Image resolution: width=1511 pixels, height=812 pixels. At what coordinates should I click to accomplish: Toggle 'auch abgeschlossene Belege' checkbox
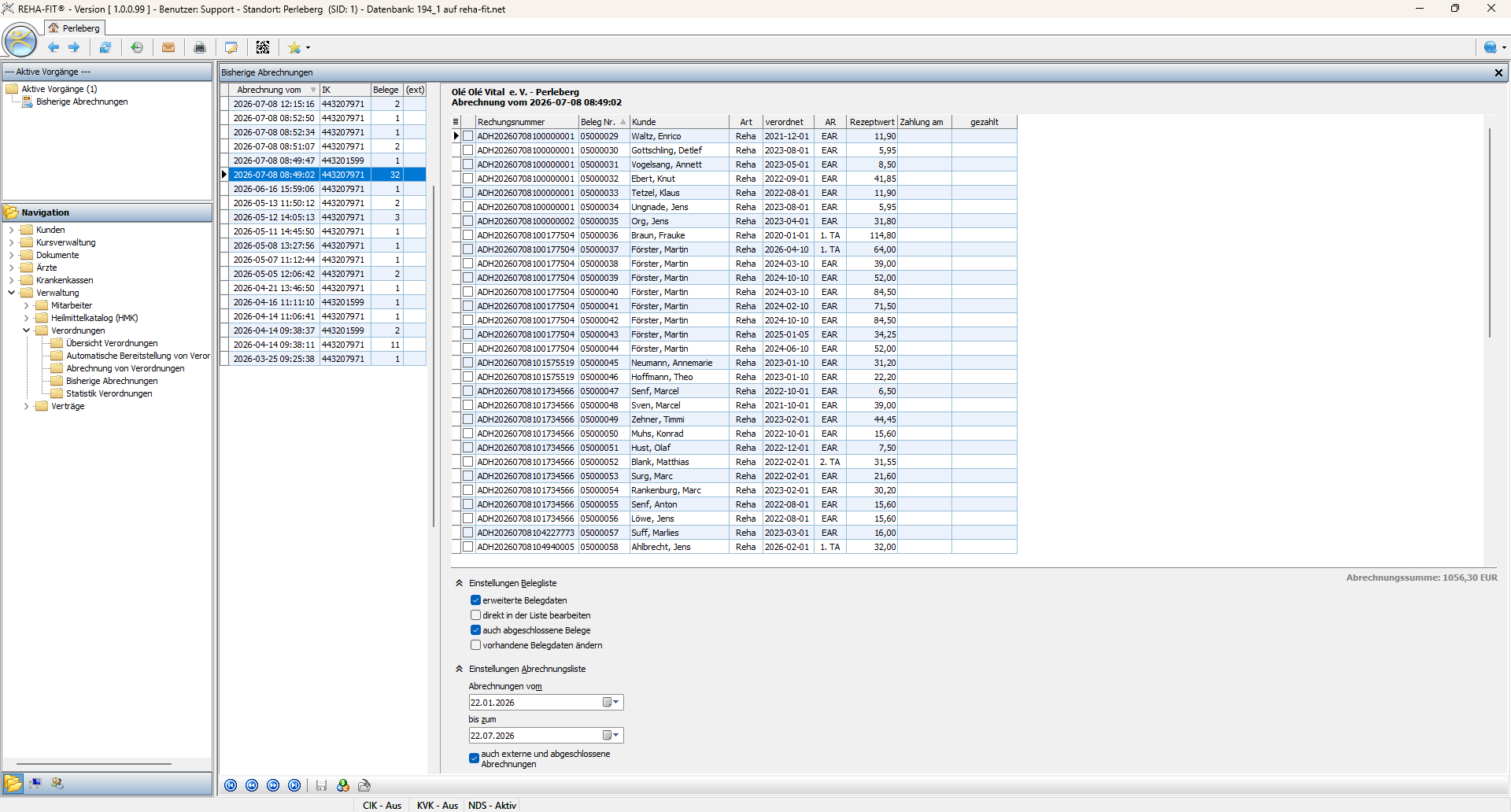(475, 630)
